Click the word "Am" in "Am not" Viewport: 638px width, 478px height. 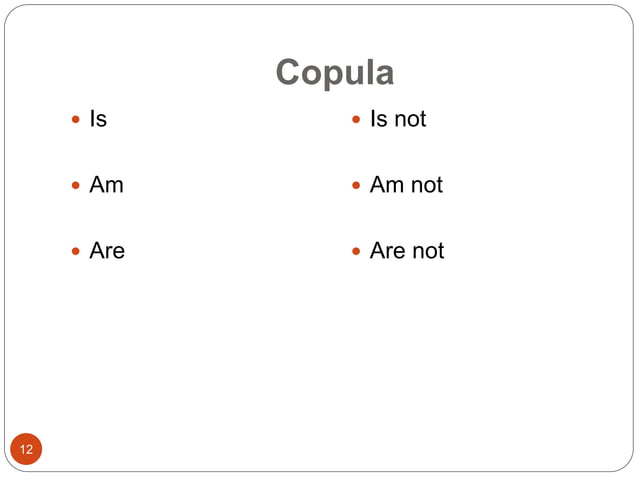(x=387, y=185)
